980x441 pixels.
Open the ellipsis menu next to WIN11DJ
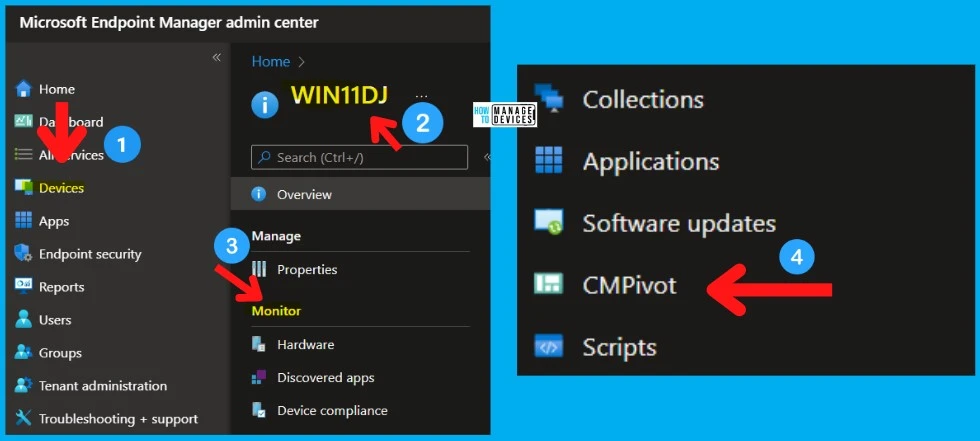tap(421, 97)
